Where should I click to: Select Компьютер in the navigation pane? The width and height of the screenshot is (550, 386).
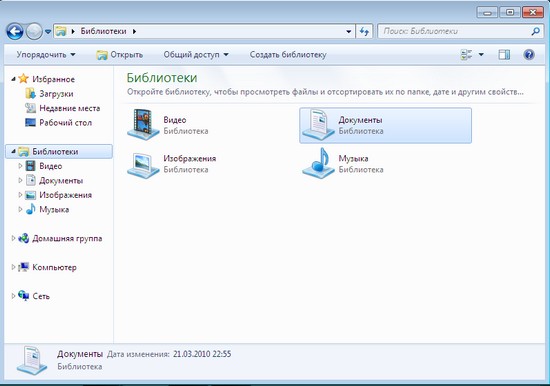tap(54, 267)
